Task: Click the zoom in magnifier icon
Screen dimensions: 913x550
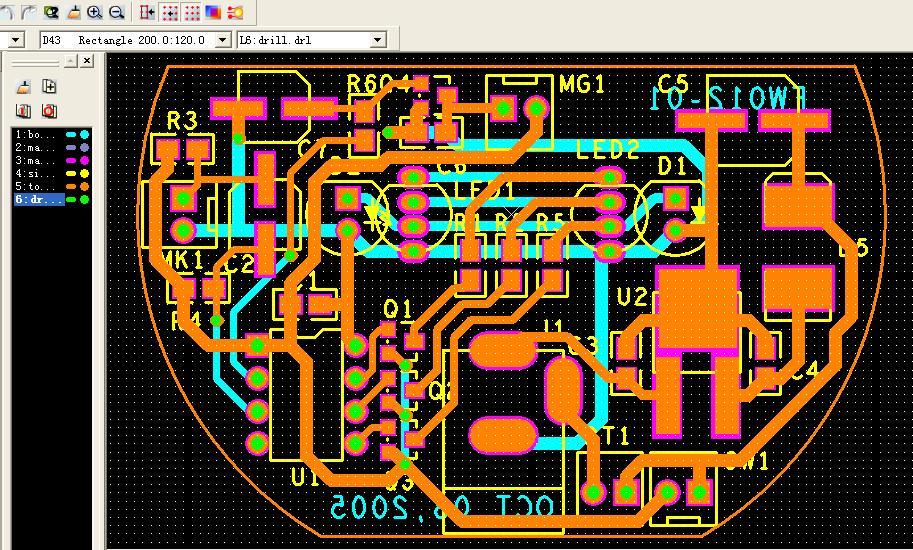Action: [94, 12]
